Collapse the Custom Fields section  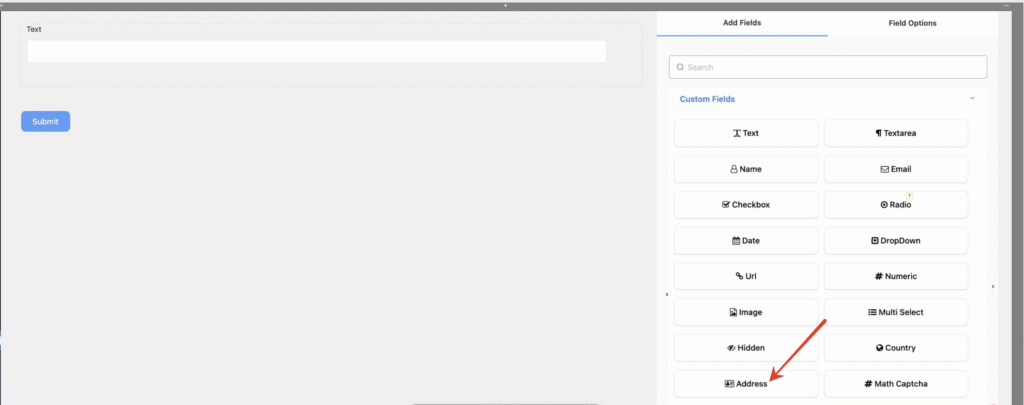pyautogui.click(x=971, y=99)
